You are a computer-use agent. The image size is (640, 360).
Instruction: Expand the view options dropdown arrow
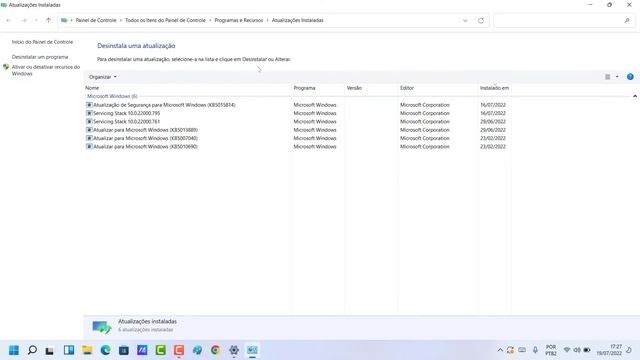click(x=617, y=77)
